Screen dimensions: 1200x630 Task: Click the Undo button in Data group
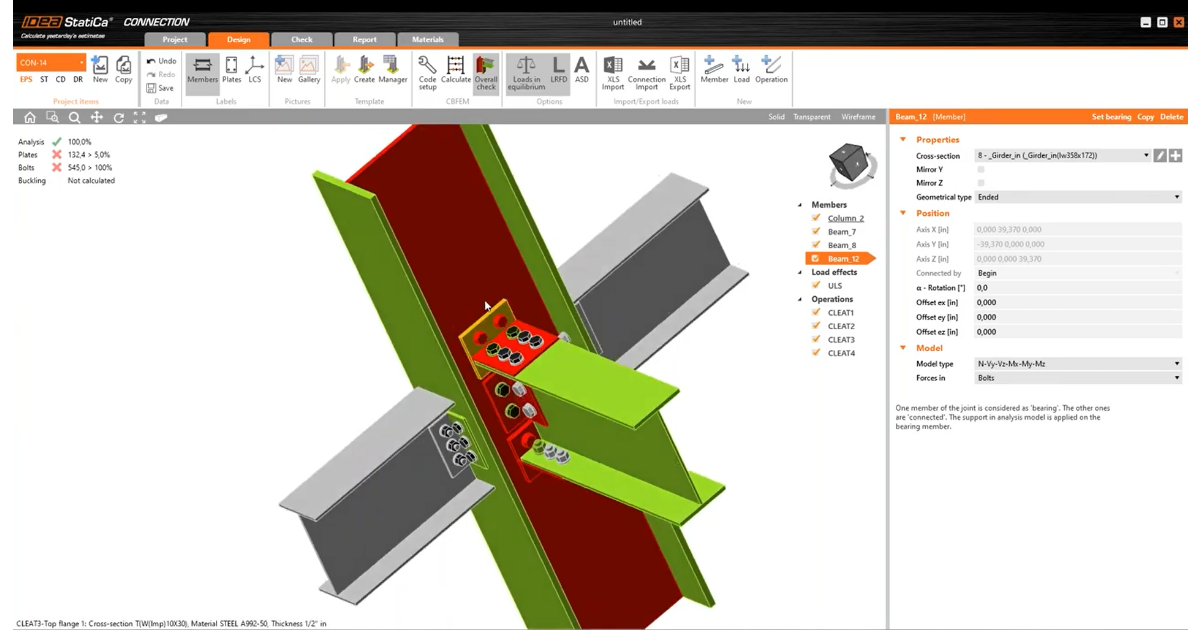pyautogui.click(x=161, y=61)
